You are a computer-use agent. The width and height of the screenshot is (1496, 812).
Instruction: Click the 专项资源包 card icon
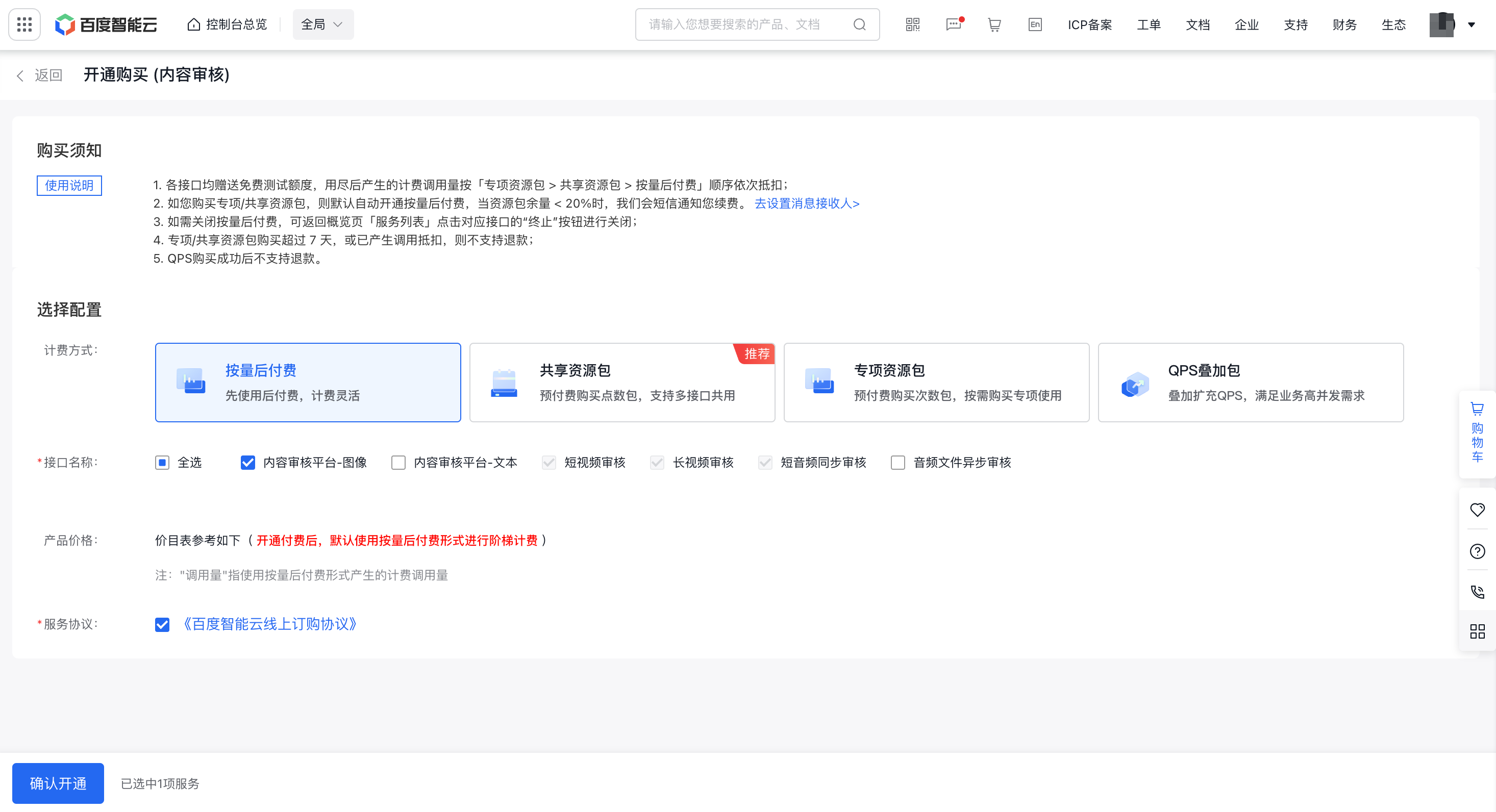click(x=819, y=382)
